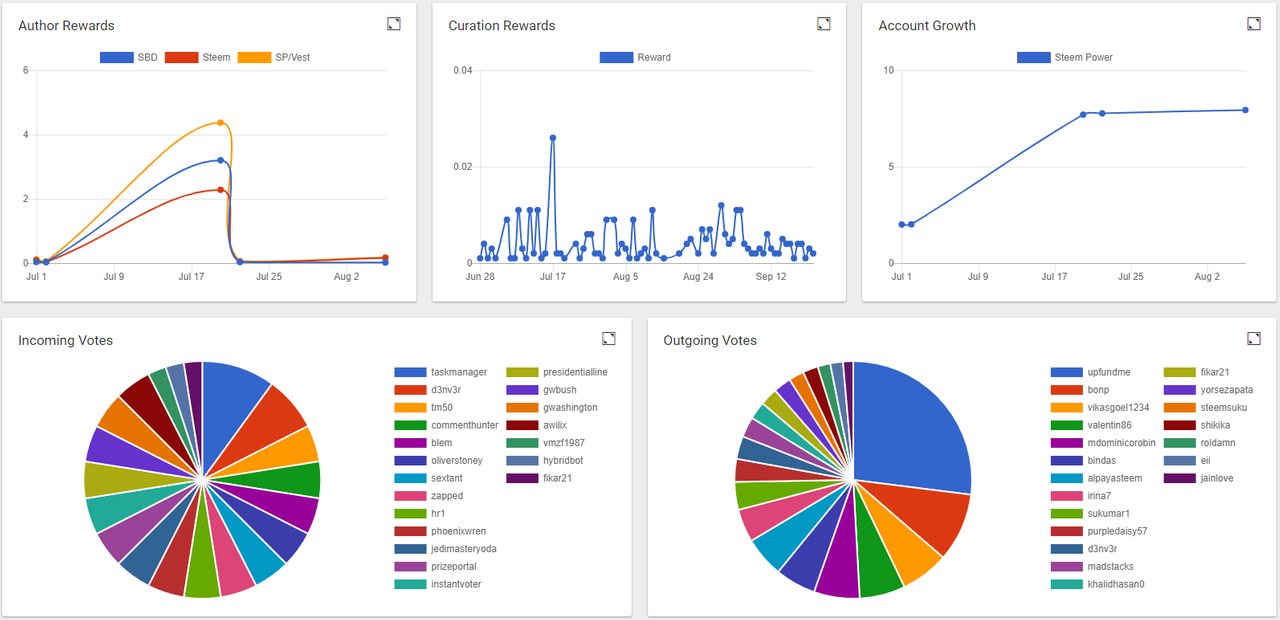Screen dimensions: 1280x620
Task: Click the bonp legend entry
Action: tap(1080, 390)
